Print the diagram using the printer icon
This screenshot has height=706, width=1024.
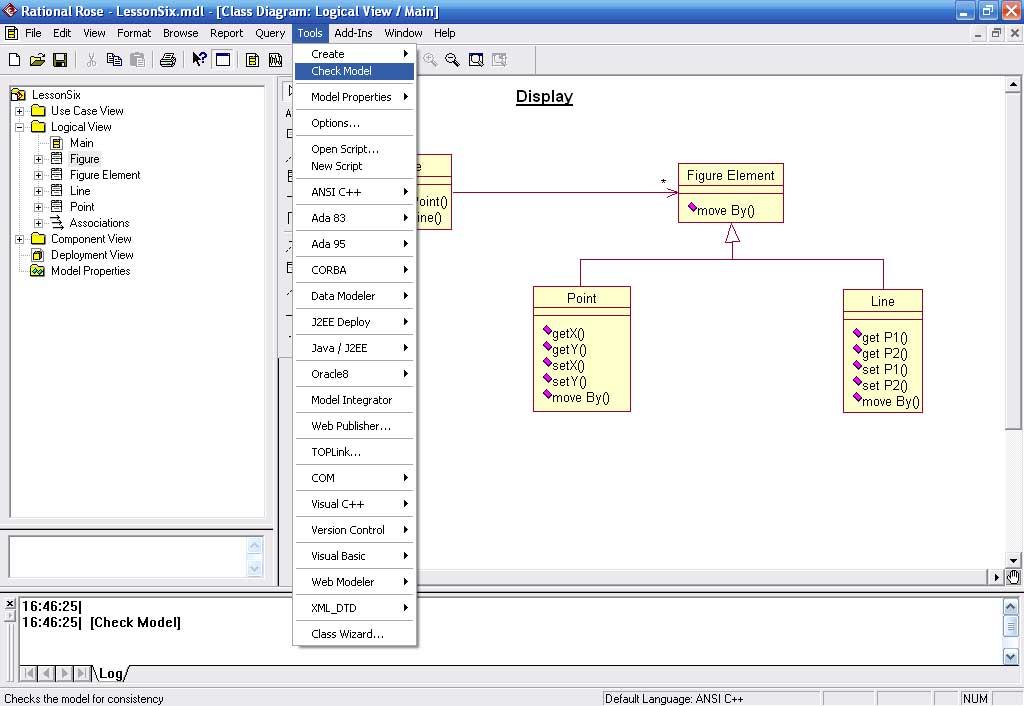[x=168, y=60]
